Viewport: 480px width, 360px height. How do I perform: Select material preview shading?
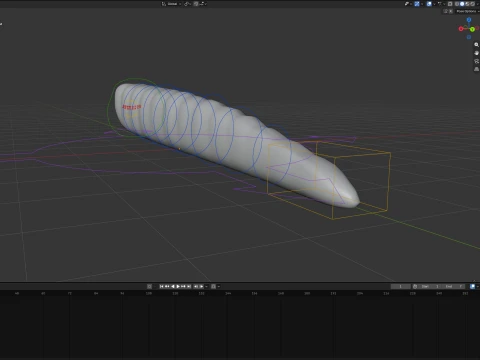pyautogui.click(x=467, y=4)
